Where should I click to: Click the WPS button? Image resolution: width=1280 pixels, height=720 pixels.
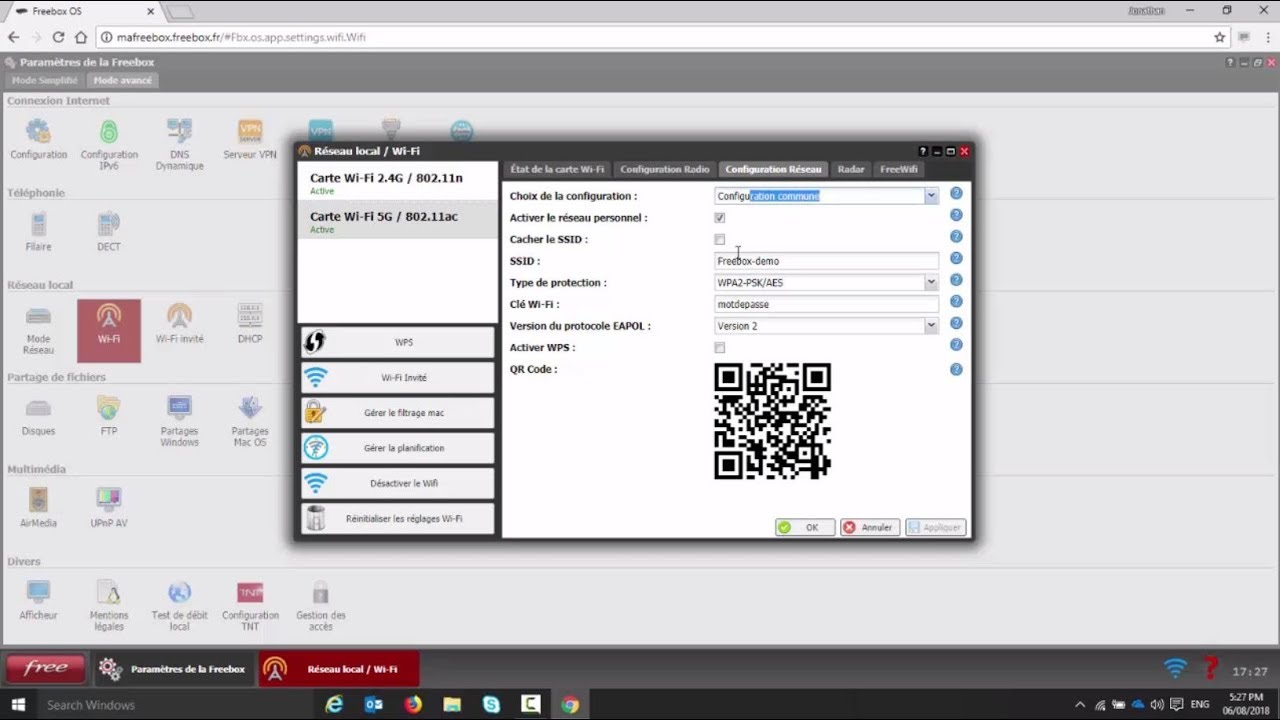click(x=397, y=342)
